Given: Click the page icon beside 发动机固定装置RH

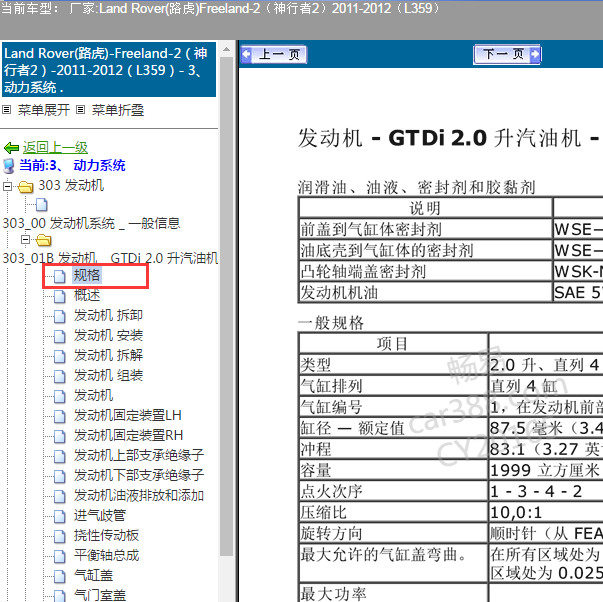Looking at the screenshot, I should click(x=60, y=436).
